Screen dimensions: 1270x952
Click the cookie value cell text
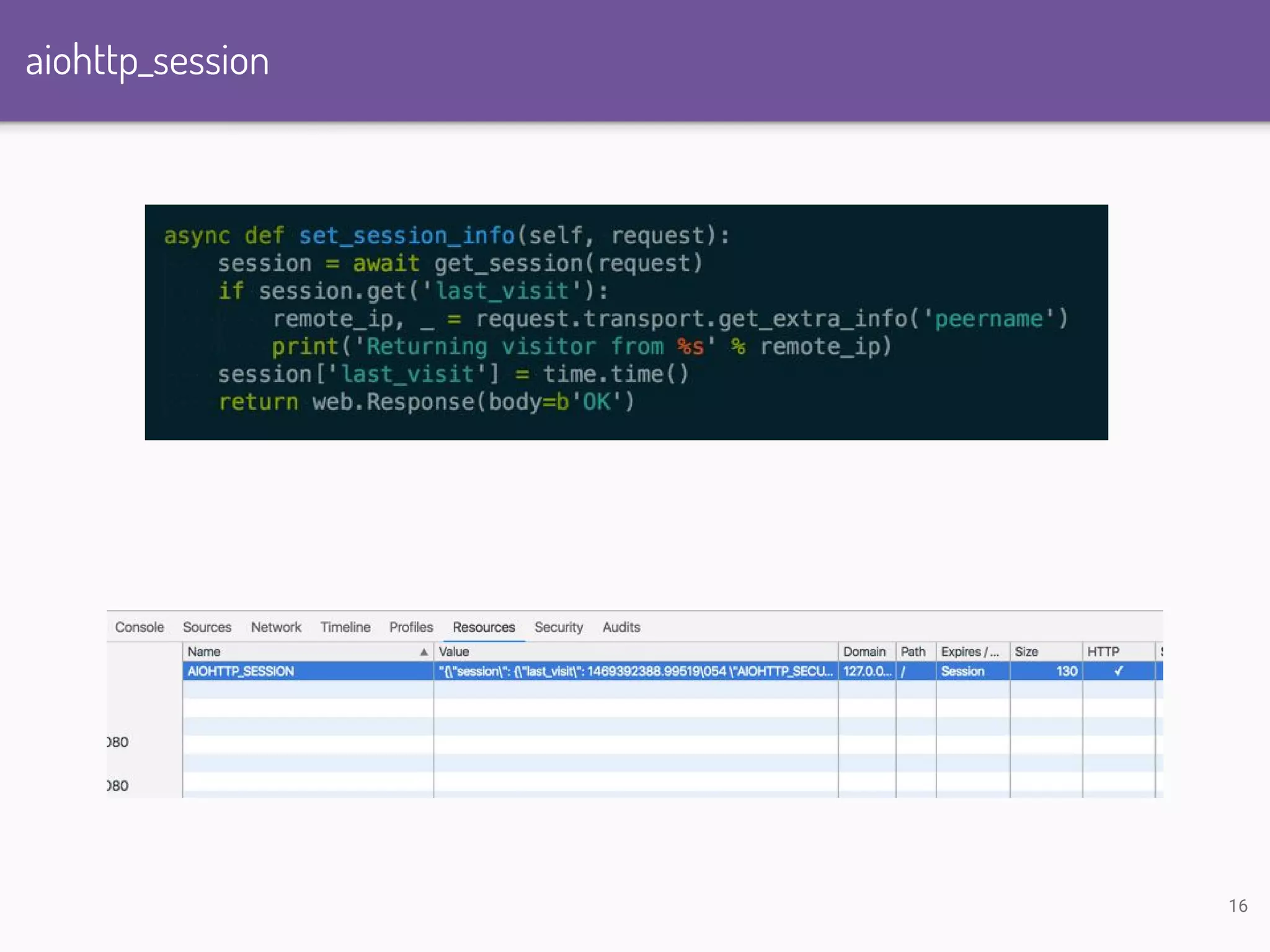(636, 671)
